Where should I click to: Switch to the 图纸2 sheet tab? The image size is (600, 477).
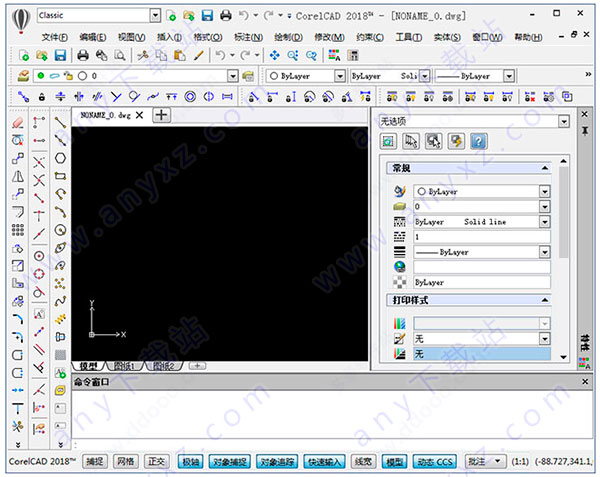click(165, 366)
